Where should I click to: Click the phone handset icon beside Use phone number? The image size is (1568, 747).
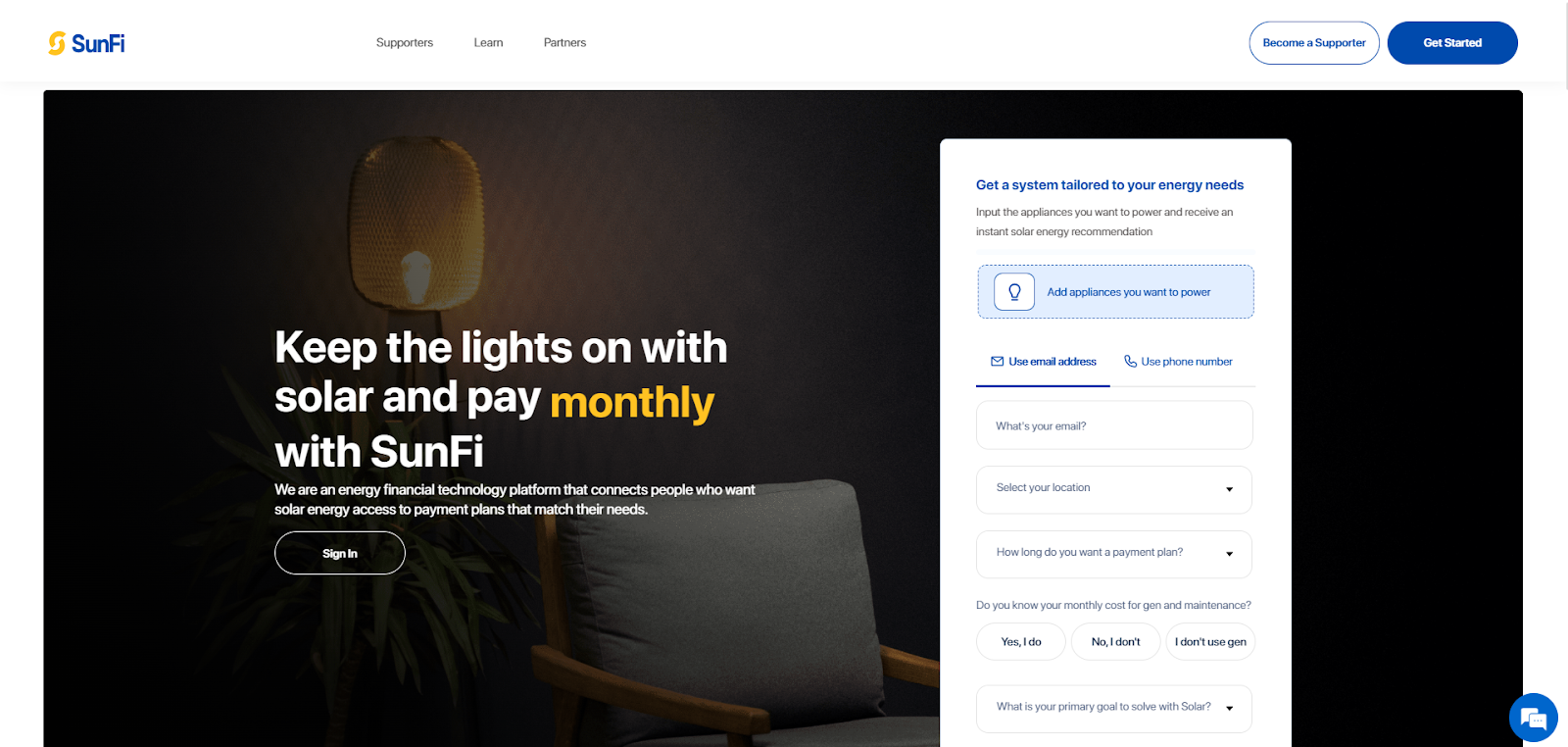point(1130,362)
